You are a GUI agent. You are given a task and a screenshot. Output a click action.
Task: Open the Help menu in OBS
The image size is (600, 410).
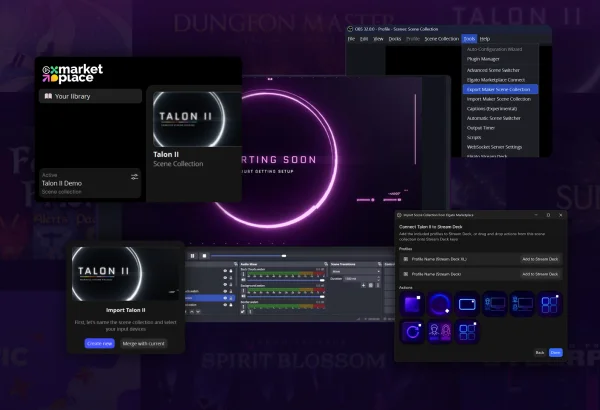[x=485, y=39]
